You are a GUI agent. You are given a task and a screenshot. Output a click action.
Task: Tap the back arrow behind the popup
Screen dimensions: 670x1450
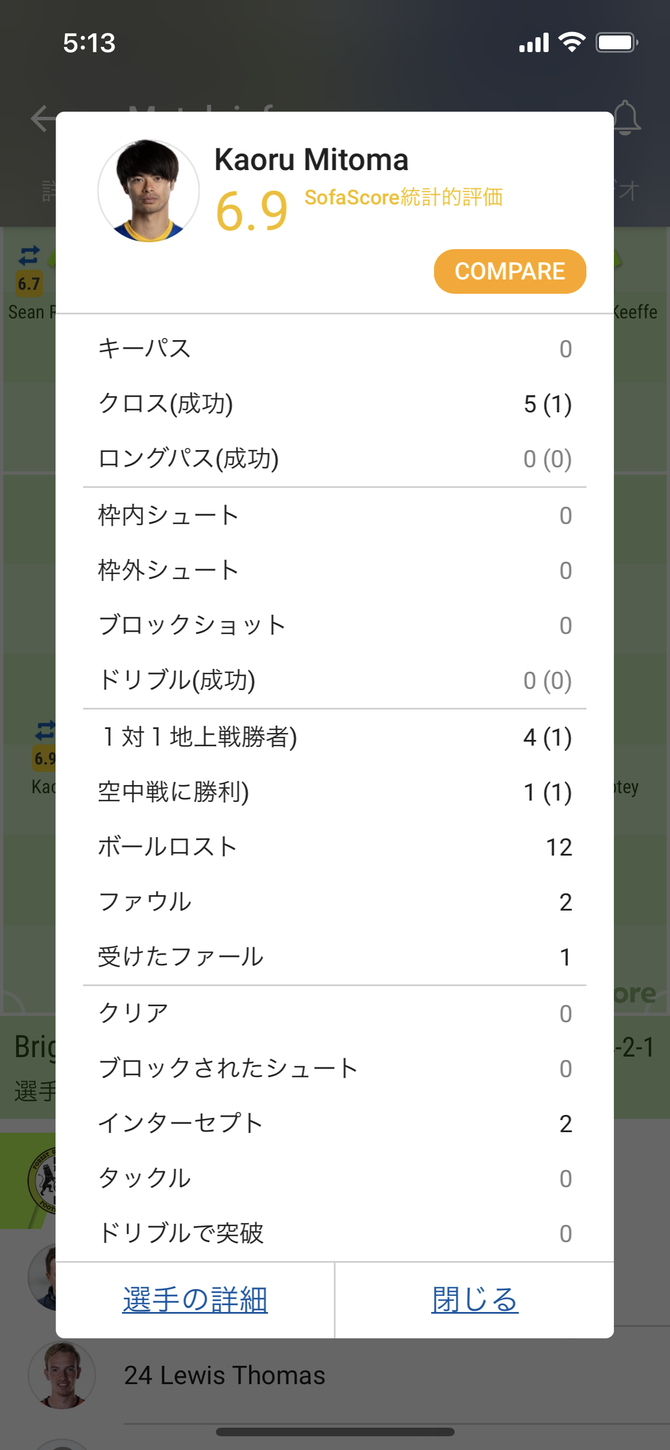(x=42, y=119)
